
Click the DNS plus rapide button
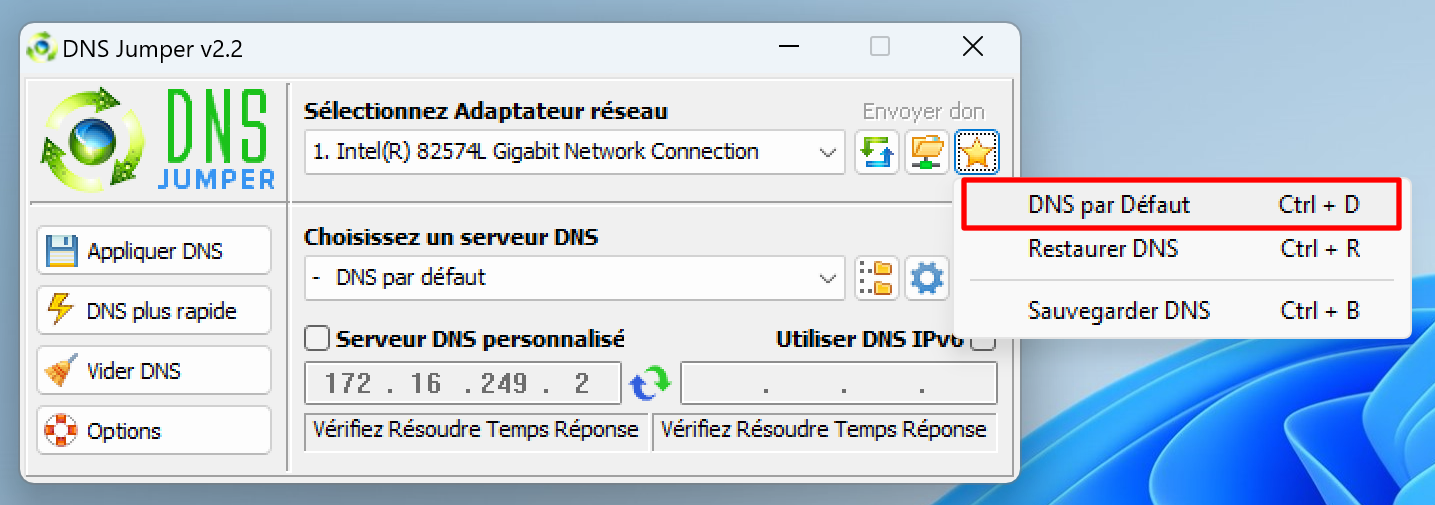tap(154, 310)
